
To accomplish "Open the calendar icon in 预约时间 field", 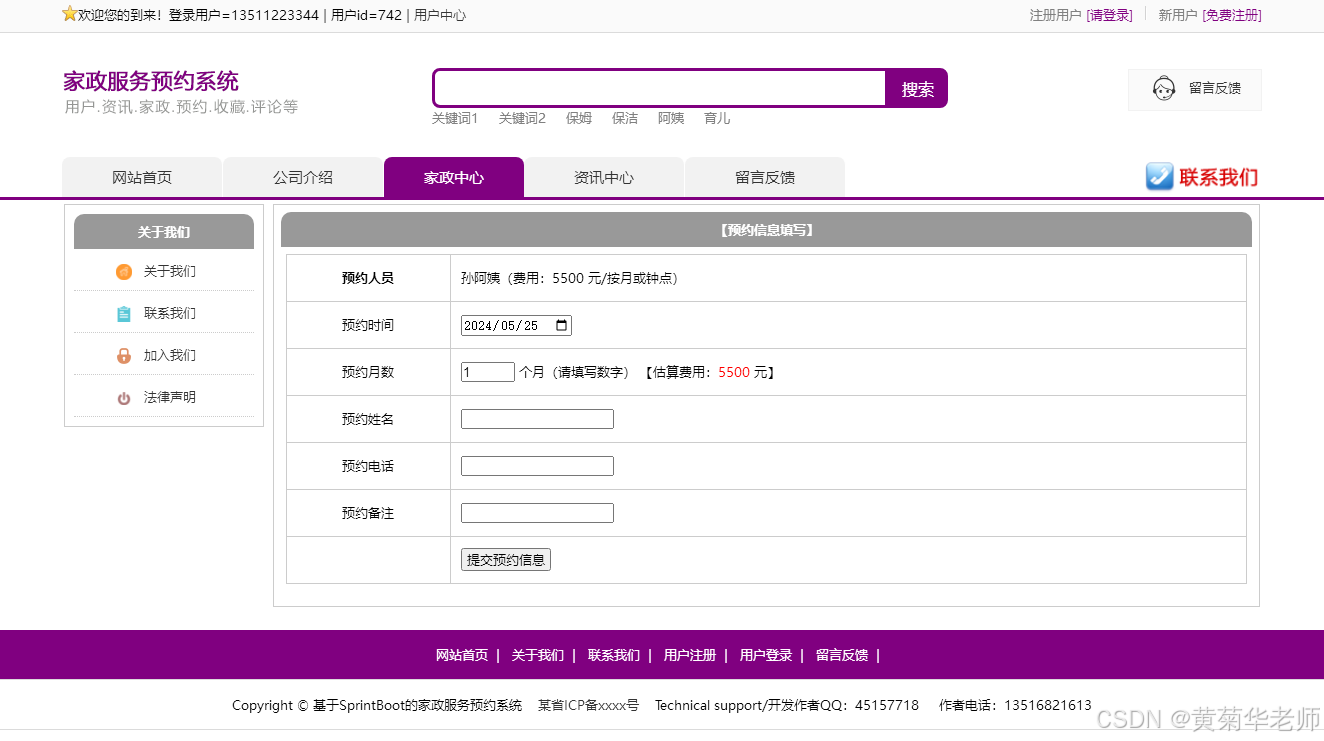I will (562, 324).
